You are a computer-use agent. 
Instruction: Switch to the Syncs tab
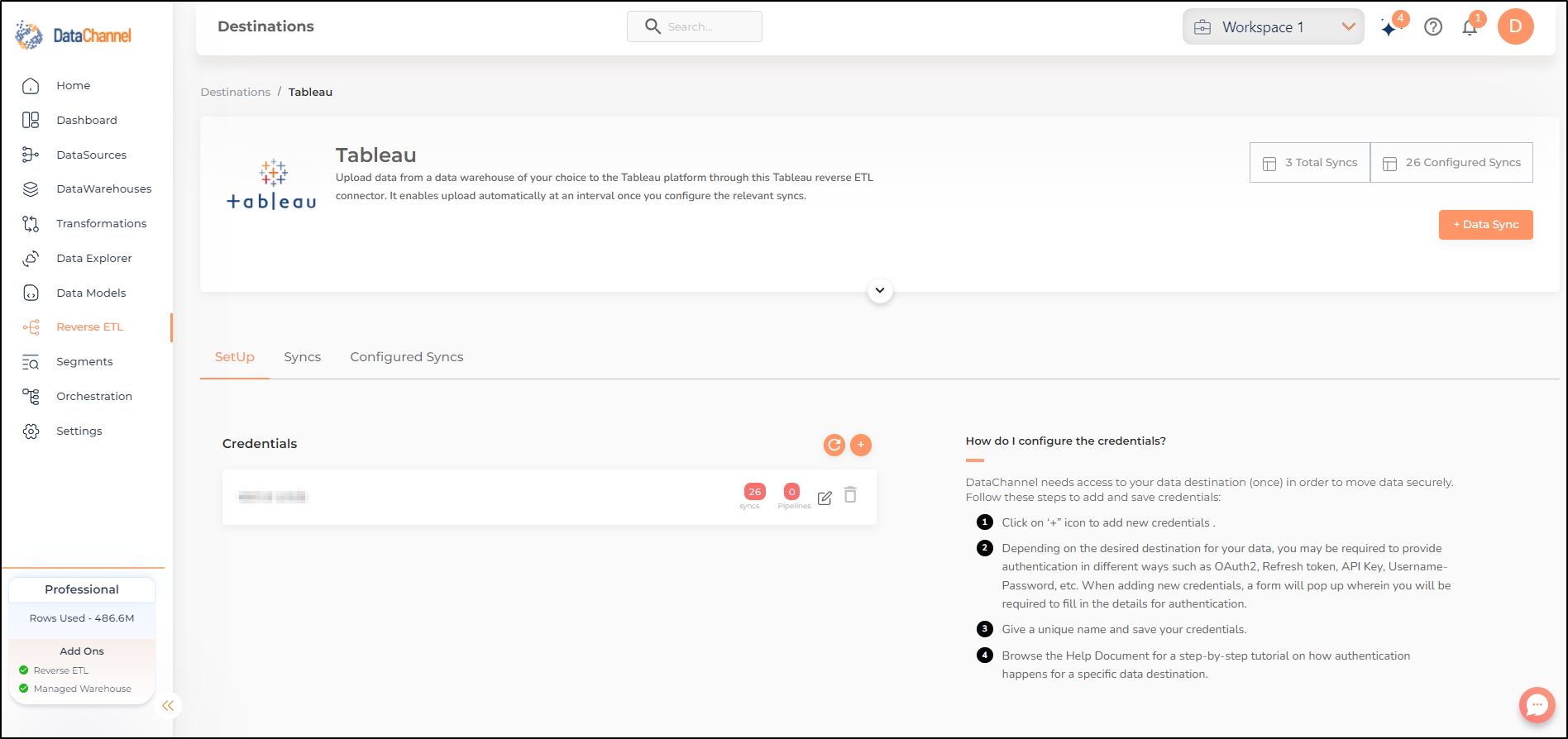303,357
